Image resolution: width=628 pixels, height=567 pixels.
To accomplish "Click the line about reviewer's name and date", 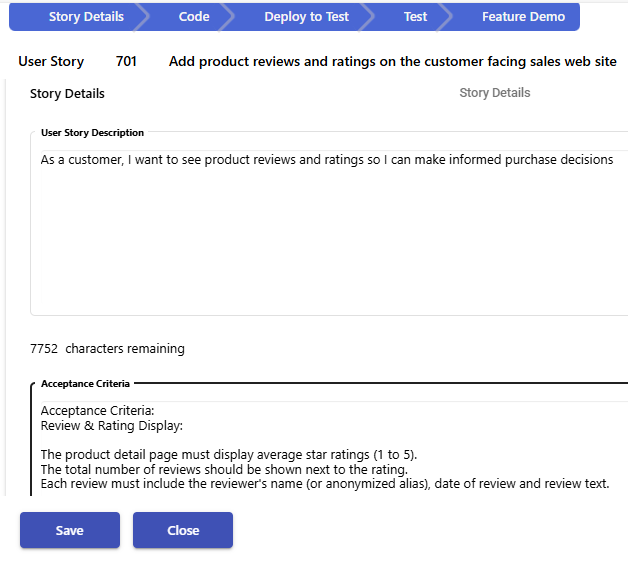I will pos(325,484).
